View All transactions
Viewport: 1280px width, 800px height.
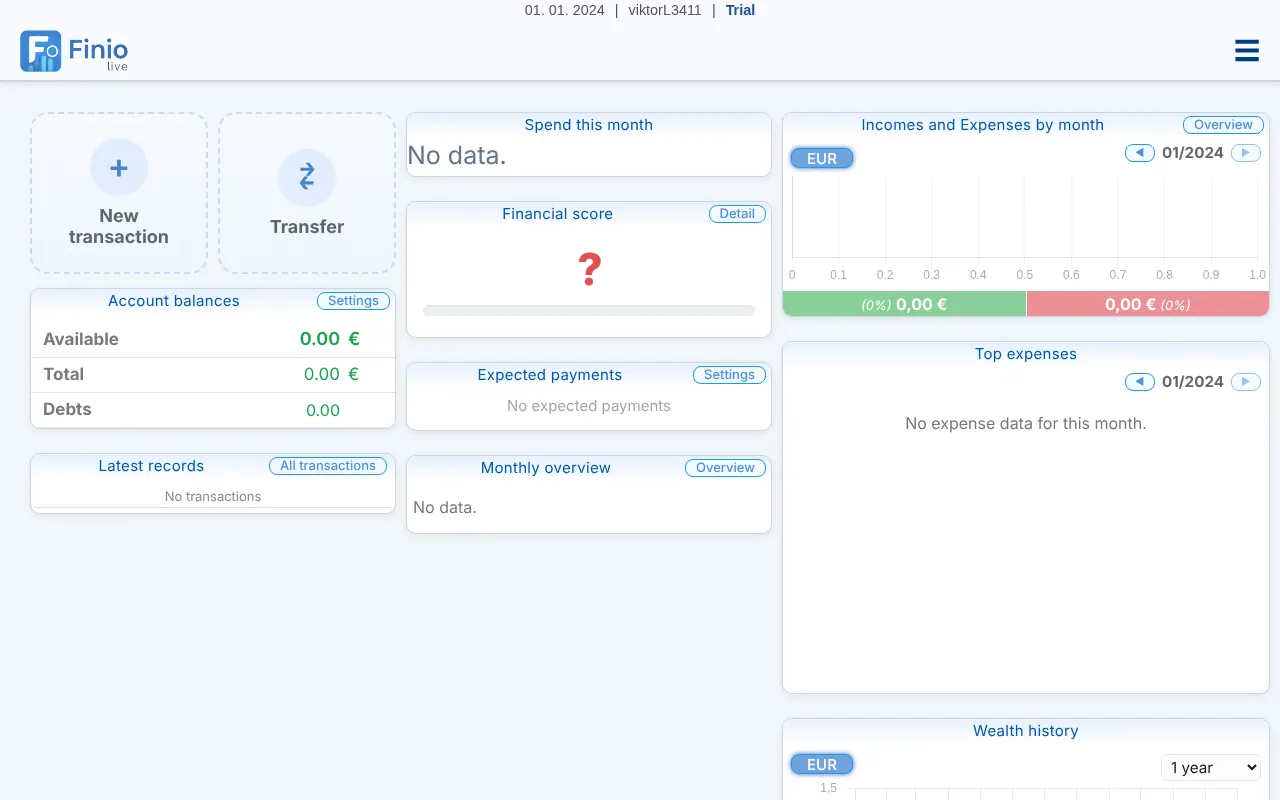click(328, 466)
